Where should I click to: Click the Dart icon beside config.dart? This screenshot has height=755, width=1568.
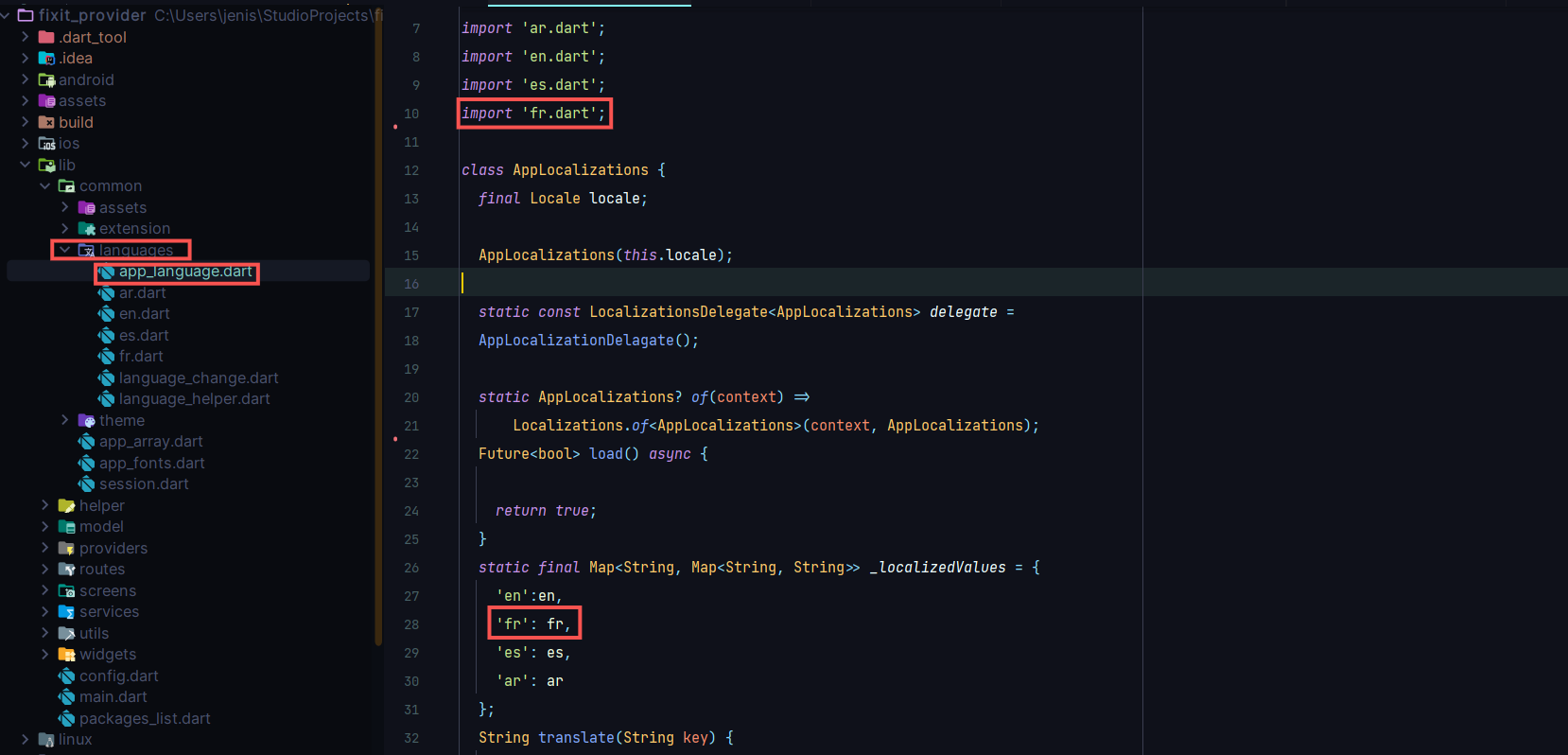click(67, 676)
